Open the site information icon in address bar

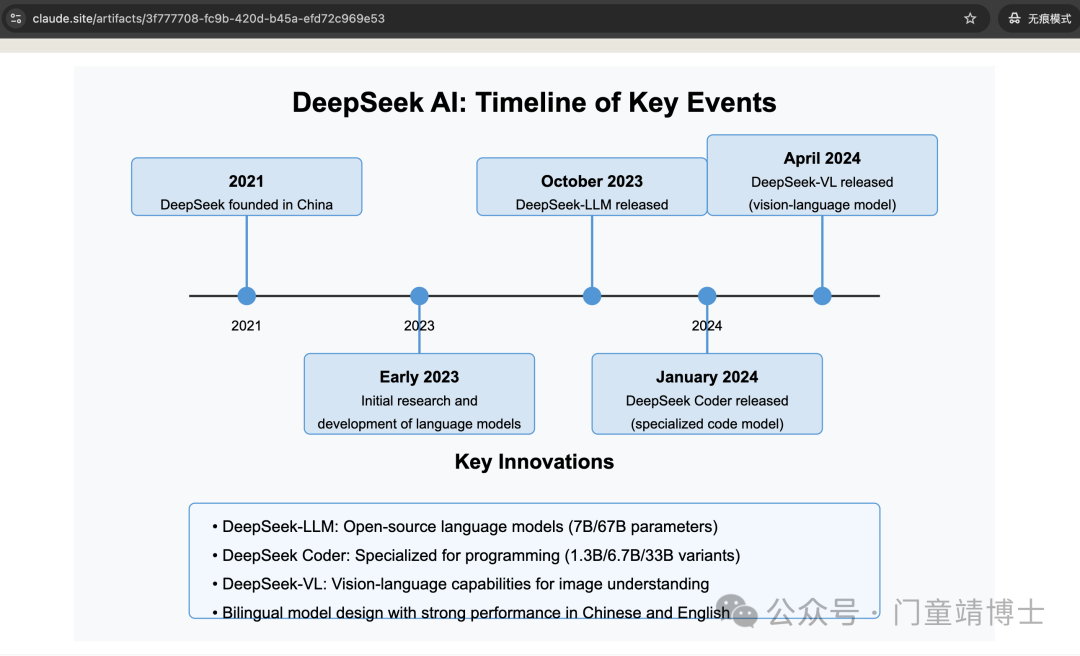(16, 19)
